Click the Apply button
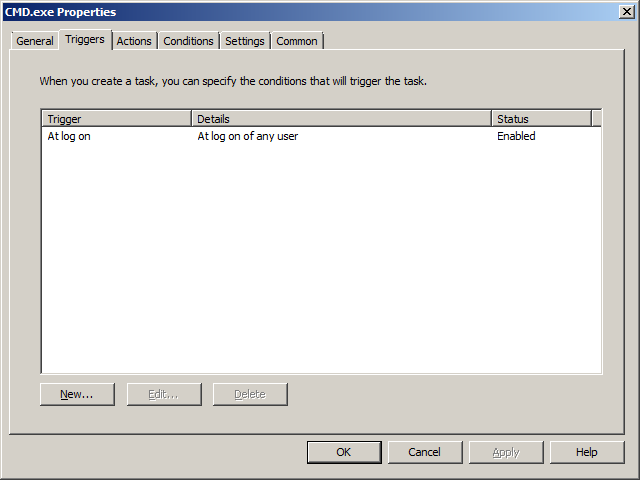Viewport: 640px width, 480px height. click(x=506, y=452)
